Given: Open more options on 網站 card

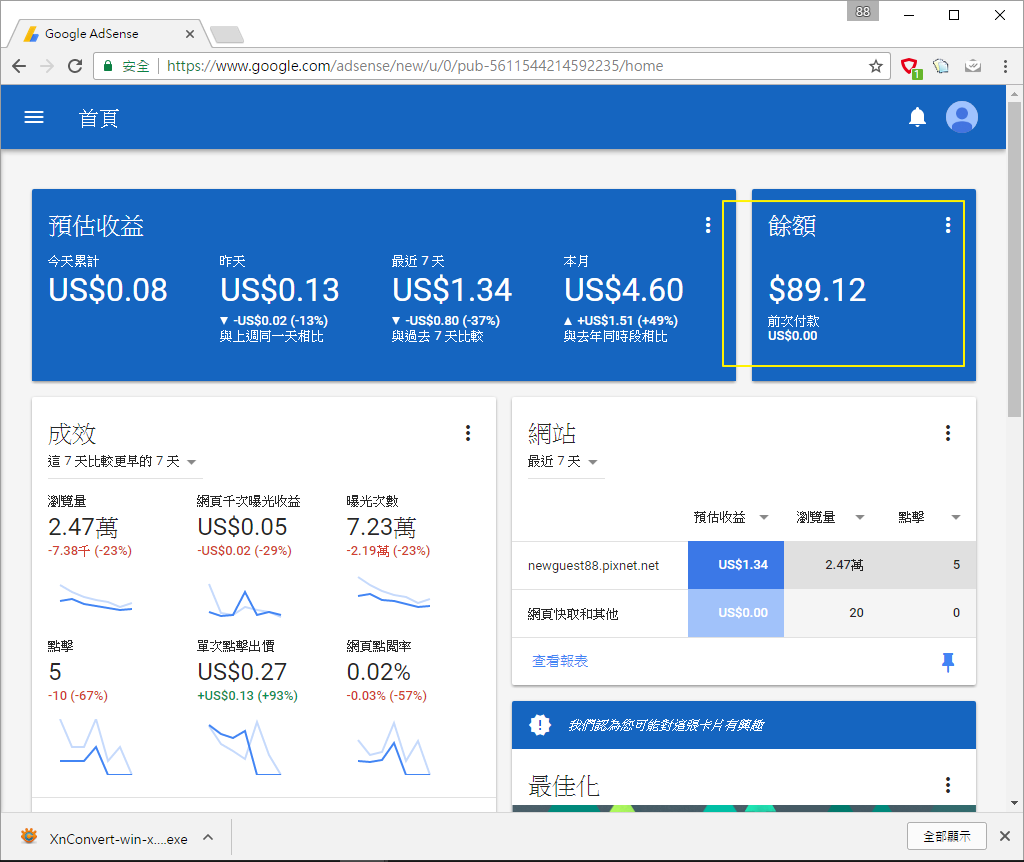Looking at the screenshot, I should (x=948, y=433).
